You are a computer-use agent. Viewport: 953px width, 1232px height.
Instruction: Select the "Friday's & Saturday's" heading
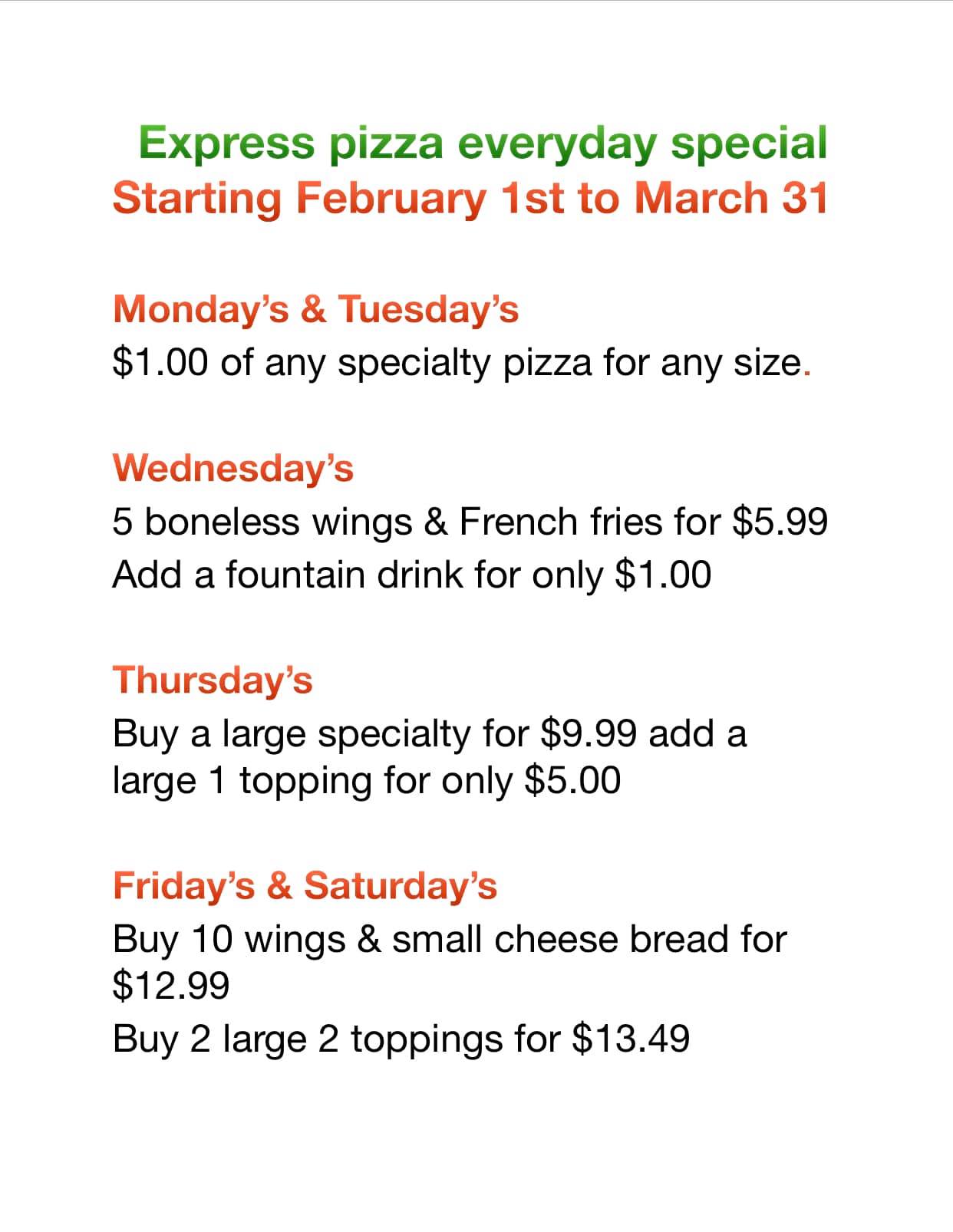[305, 885]
